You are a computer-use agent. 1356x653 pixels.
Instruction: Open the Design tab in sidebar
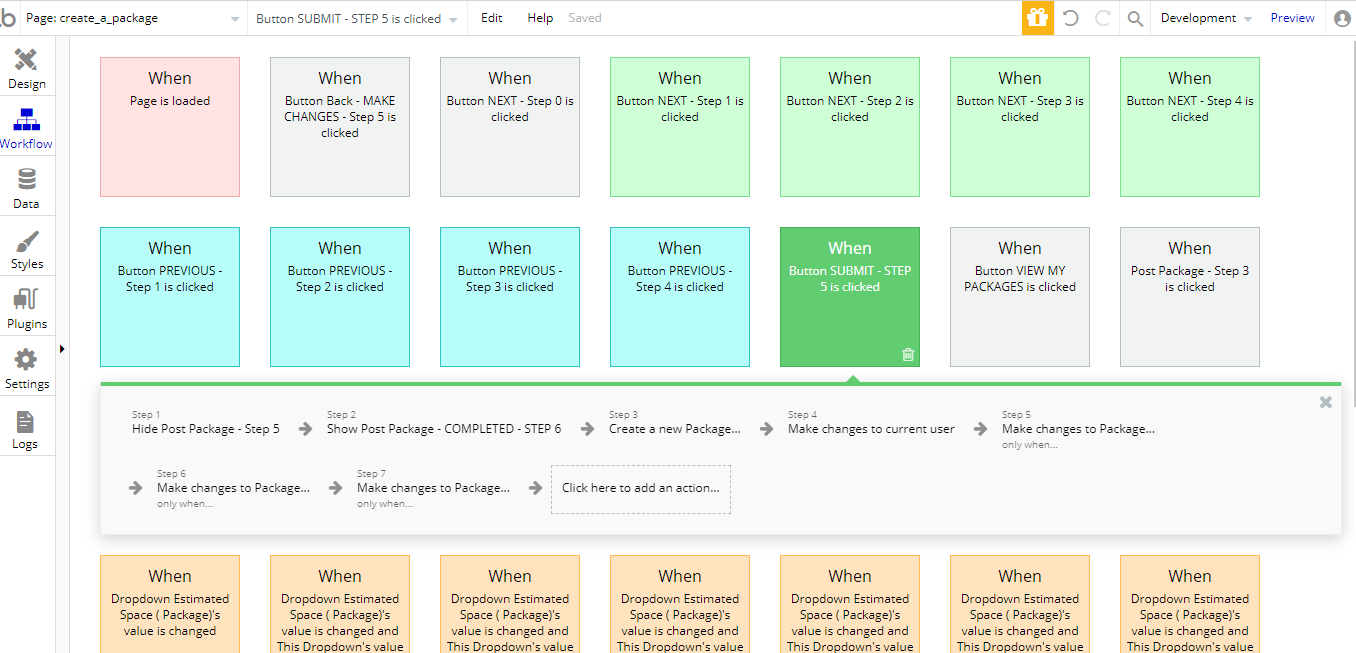(27, 68)
